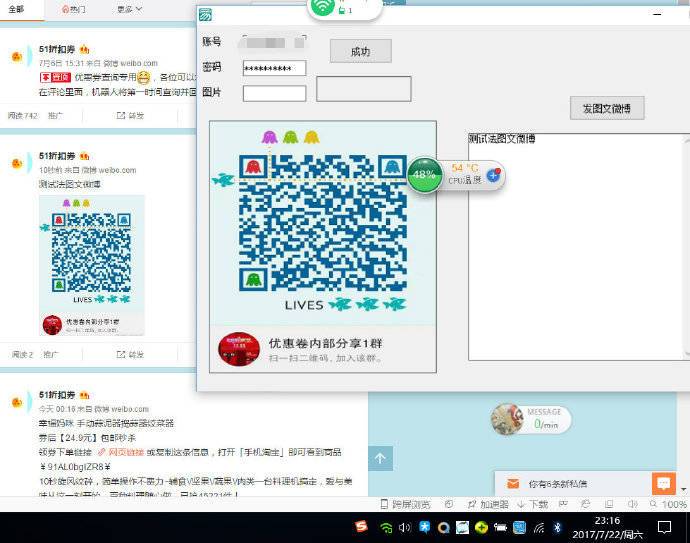690x543 pixels.
Task: Open the 热门 tab in Weibo
Action: pos(73,9)
